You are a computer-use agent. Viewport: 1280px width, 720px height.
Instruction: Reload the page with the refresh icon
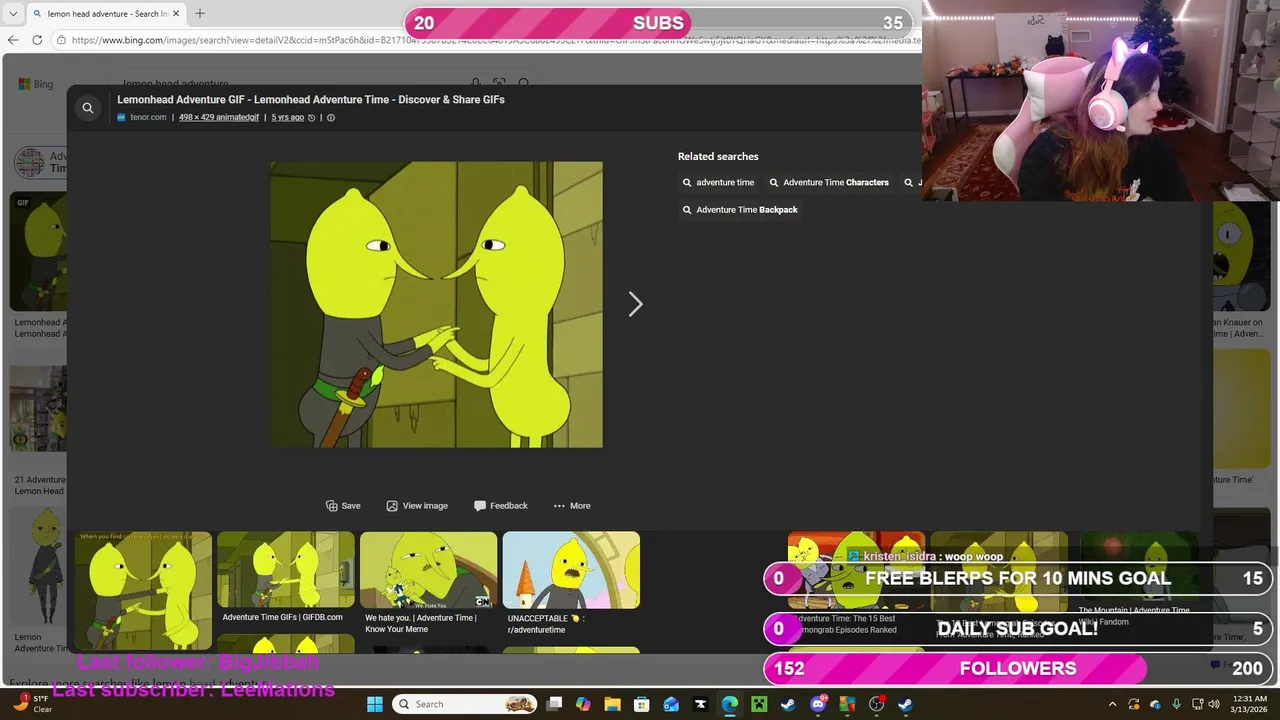coord(37,40)
